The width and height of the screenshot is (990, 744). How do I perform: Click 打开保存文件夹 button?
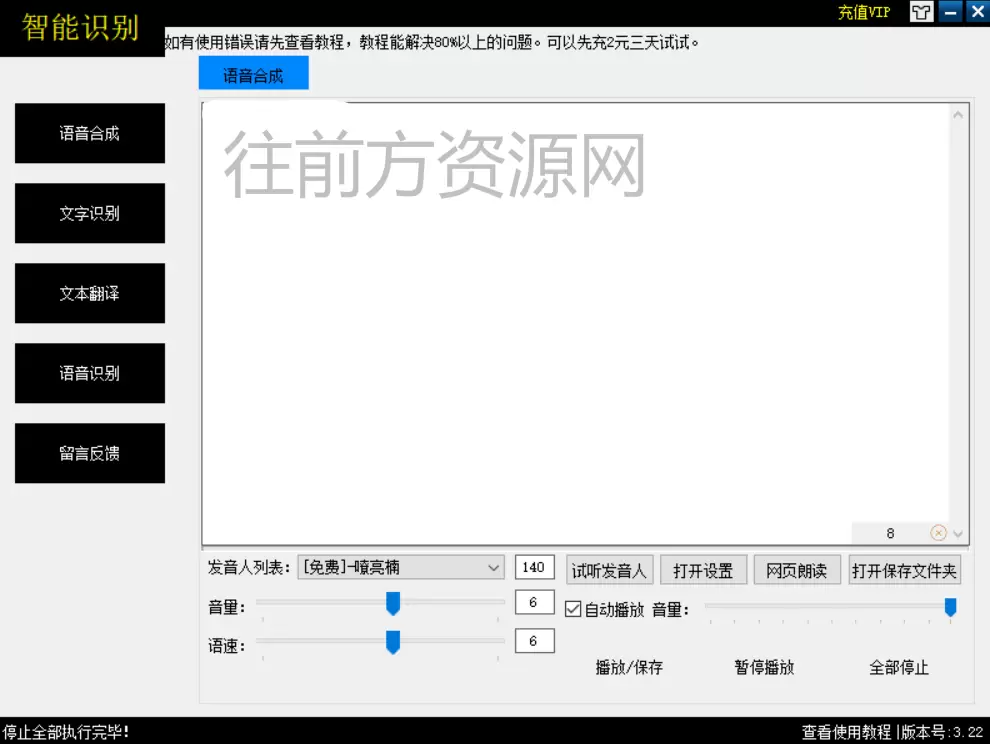(904, 571)
